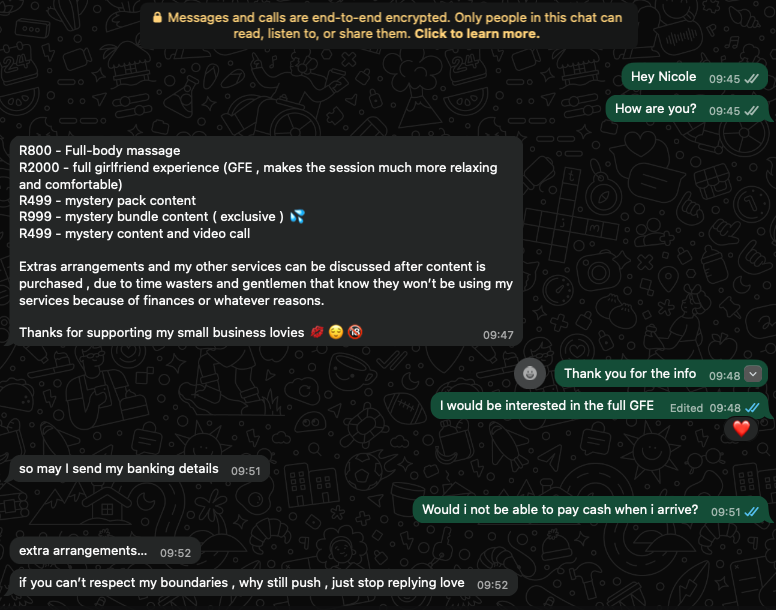This screenshot has height=610, width=776.
Task: Click the read ticks on the GFE message
Action: 751,408
